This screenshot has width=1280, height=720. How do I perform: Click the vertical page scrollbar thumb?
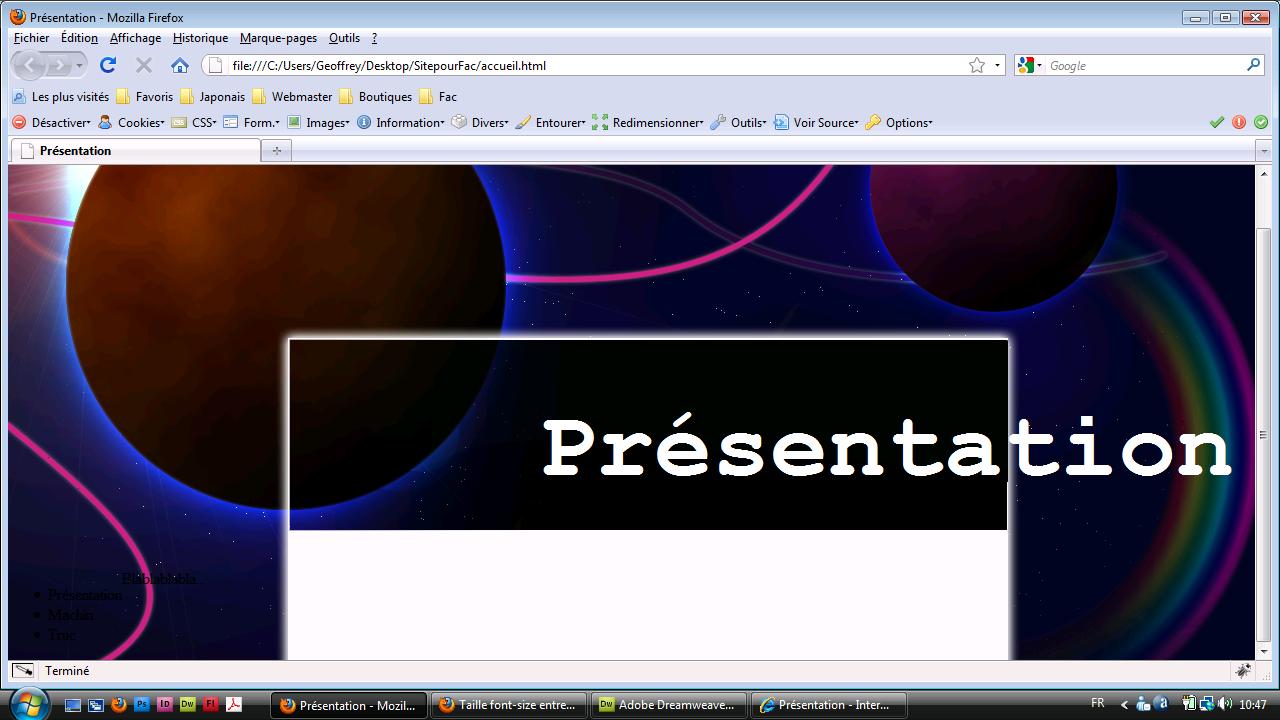(x=1263, y=435)
